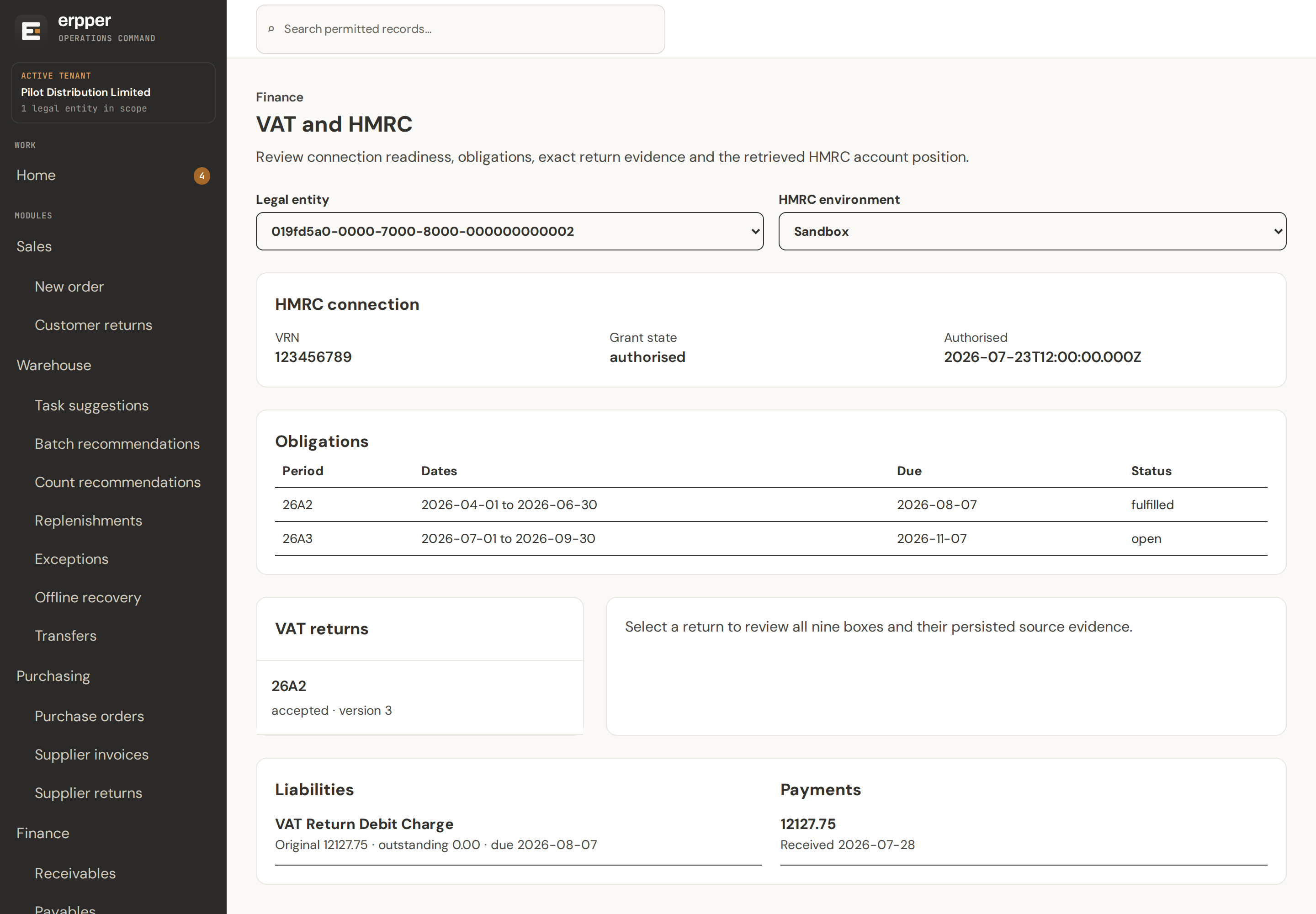Click the Original 12127.75 outstanding detail line
The image size is (1316, 914).
click(x=436, y=845)
